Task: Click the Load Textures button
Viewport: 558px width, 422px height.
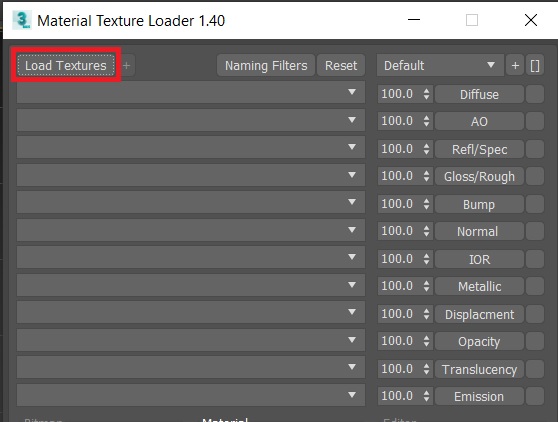Action: point(66,65)
